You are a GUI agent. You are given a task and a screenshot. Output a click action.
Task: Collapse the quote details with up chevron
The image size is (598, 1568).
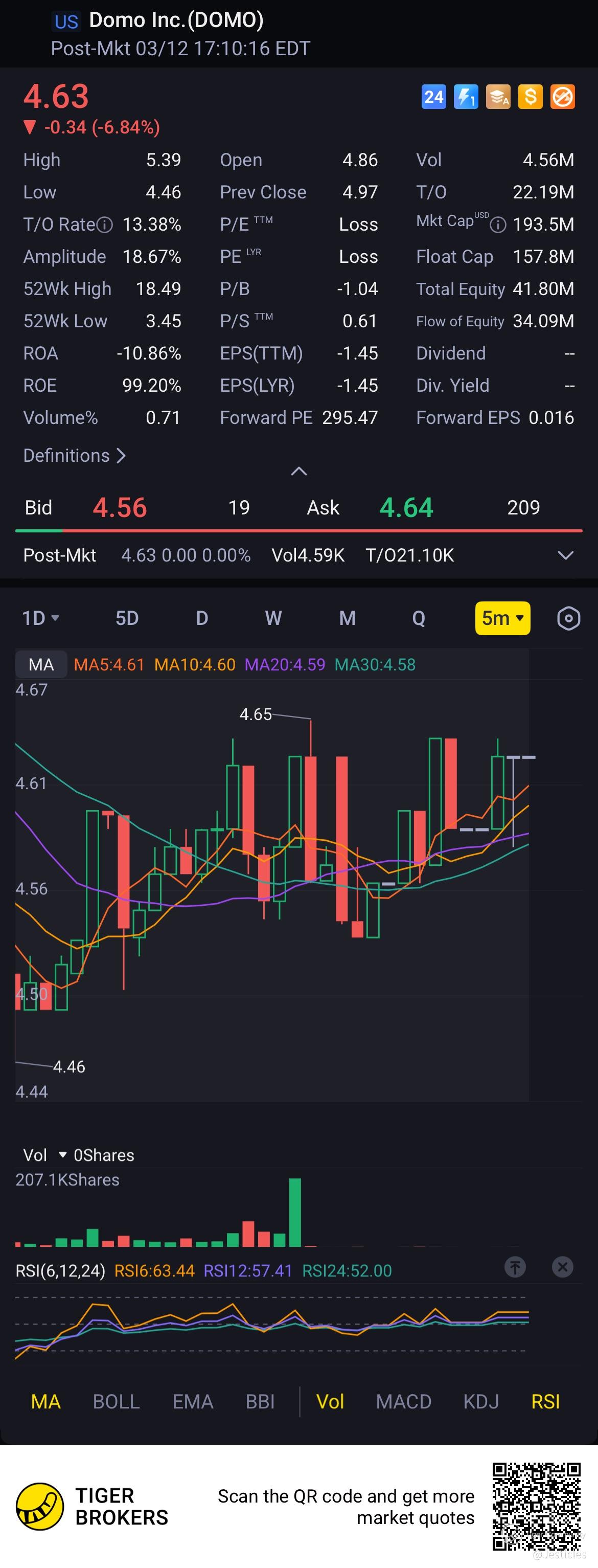click(298, 471)
